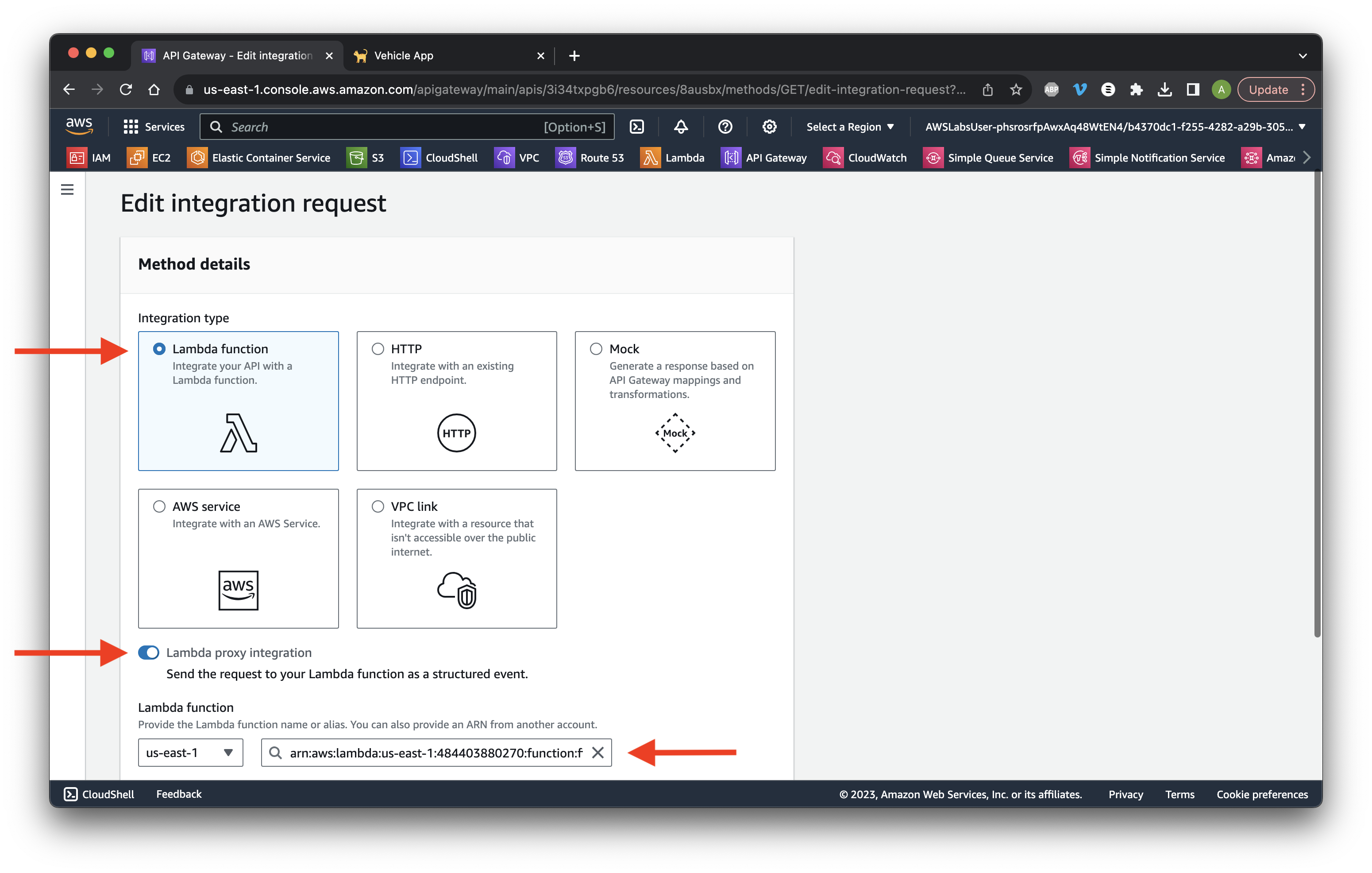1372x873 pixels.
Task: Open EC2 from the favorites bar
Action: 149,158
